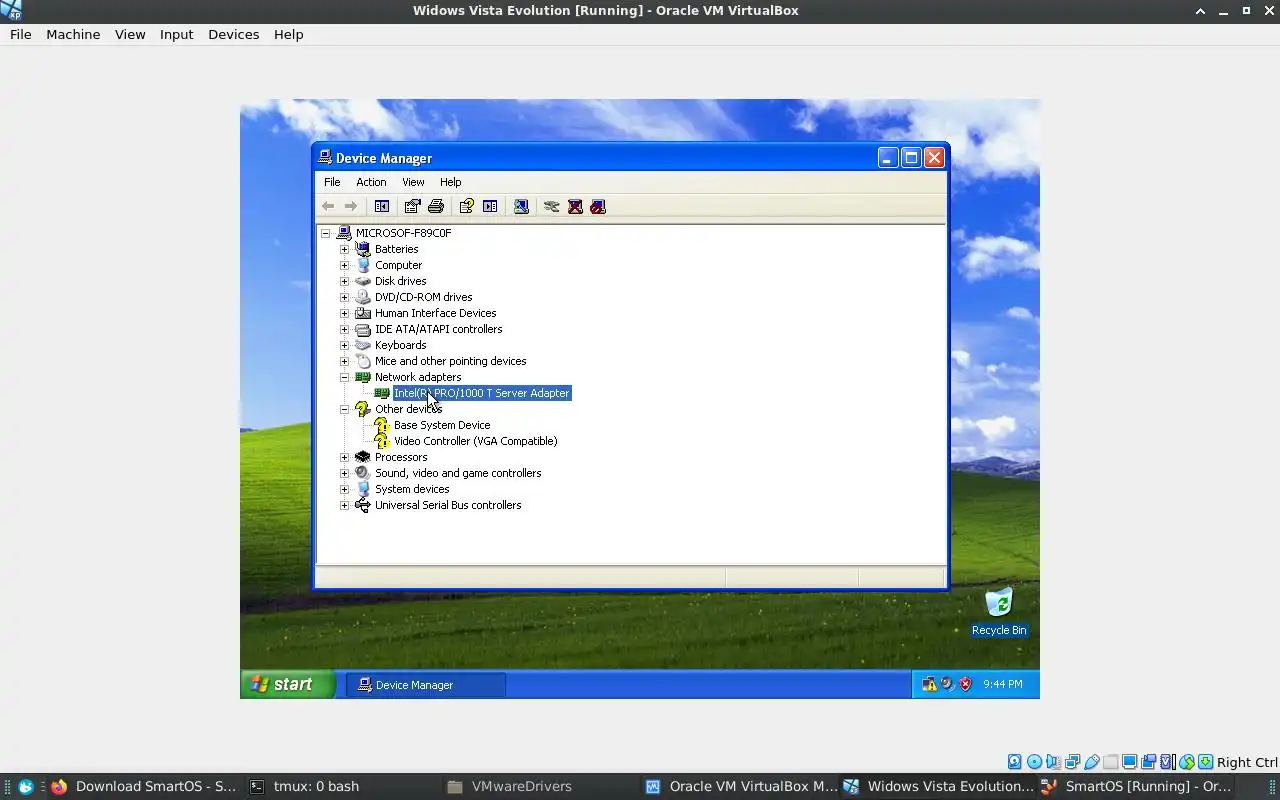This screenshot has width=1280, height=800.
Task: Click the Update Driver toolbar icon
Action: tap(551, 206)
